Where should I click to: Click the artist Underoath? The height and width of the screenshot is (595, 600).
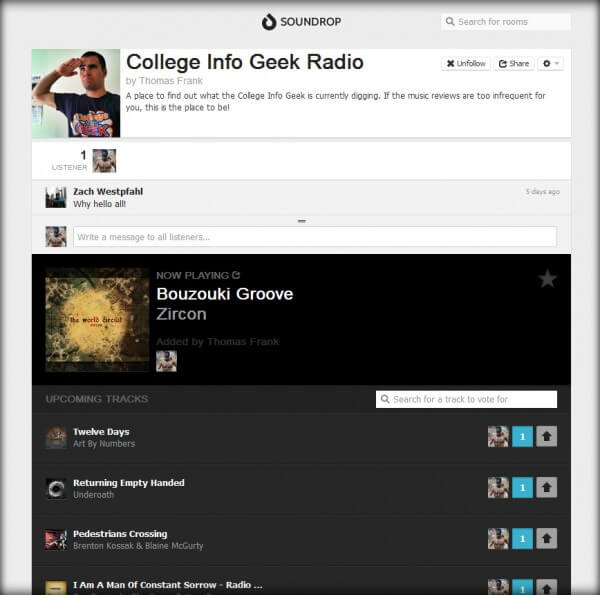pyautogui.click(x=93, y=495)
